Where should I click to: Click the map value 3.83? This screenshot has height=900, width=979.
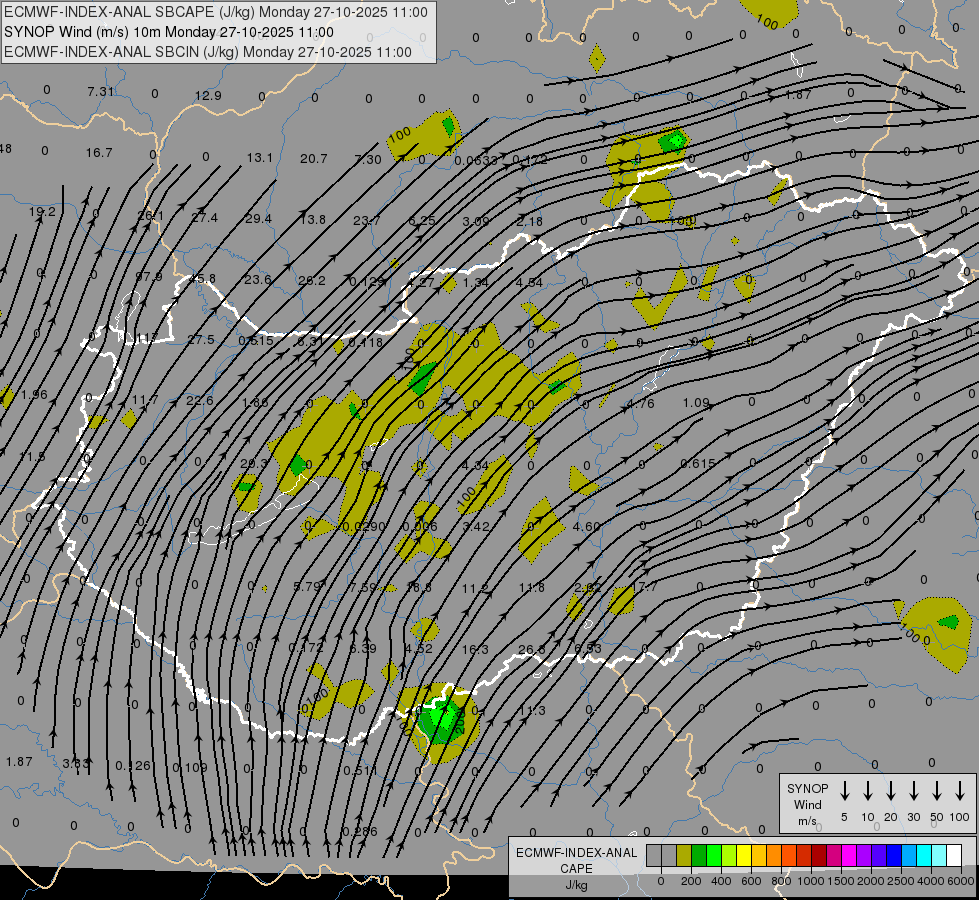76,763
